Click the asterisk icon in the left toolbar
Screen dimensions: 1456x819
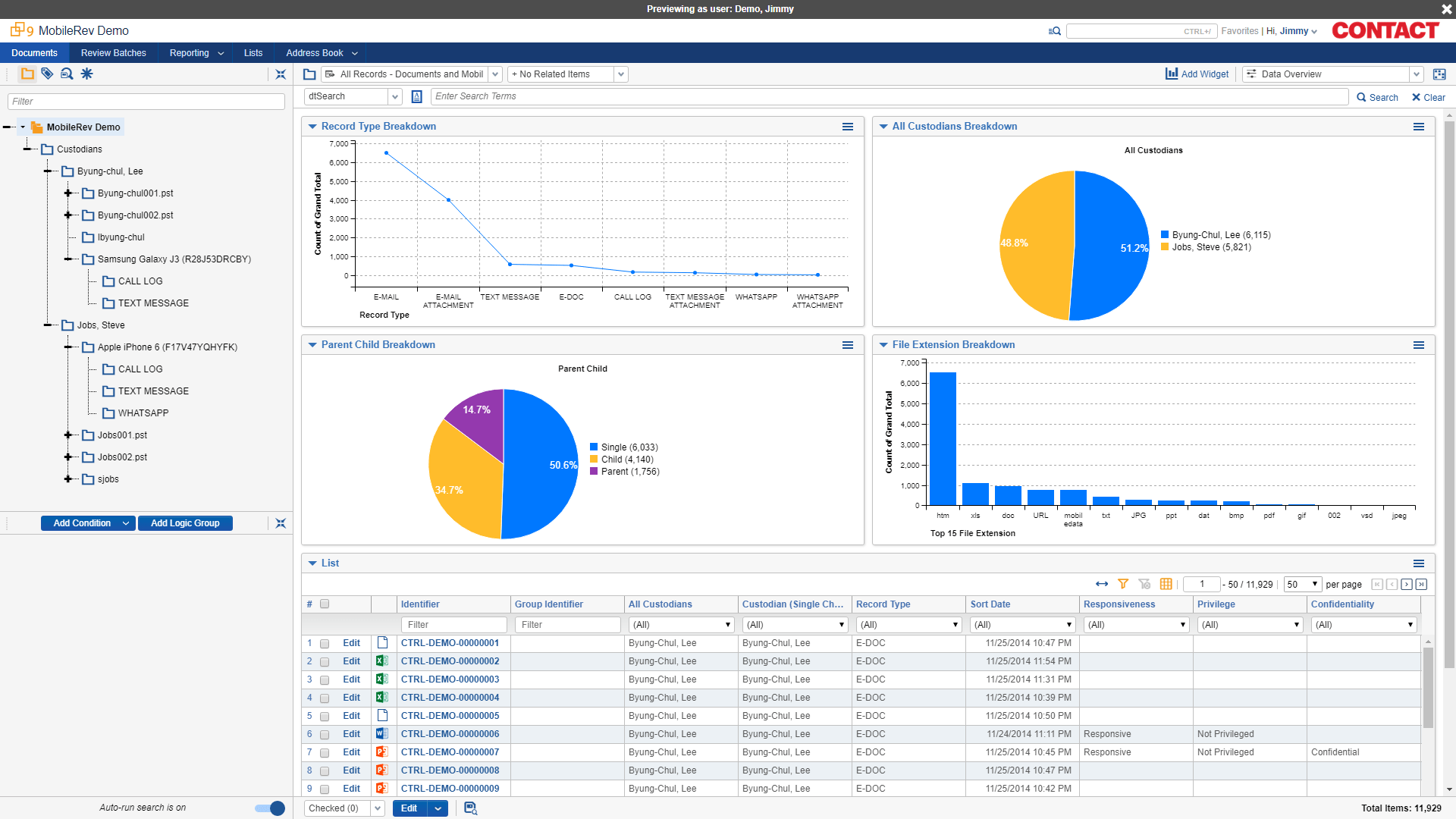click(x=86, y=74)
